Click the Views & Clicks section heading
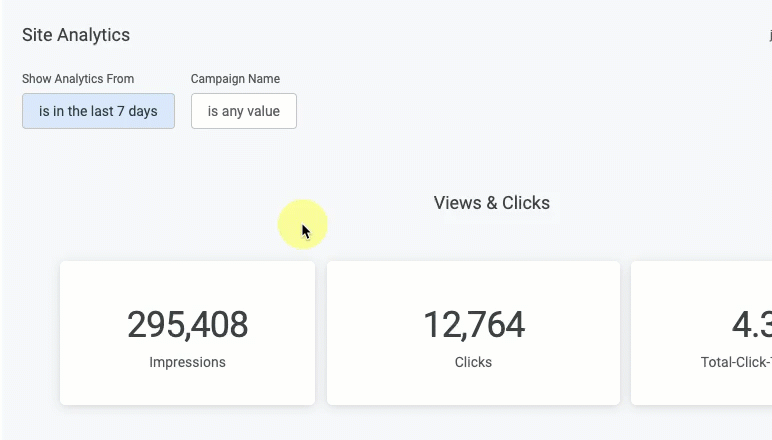The height and width of the screenshot is (440, 772). [x=491, y=203]
